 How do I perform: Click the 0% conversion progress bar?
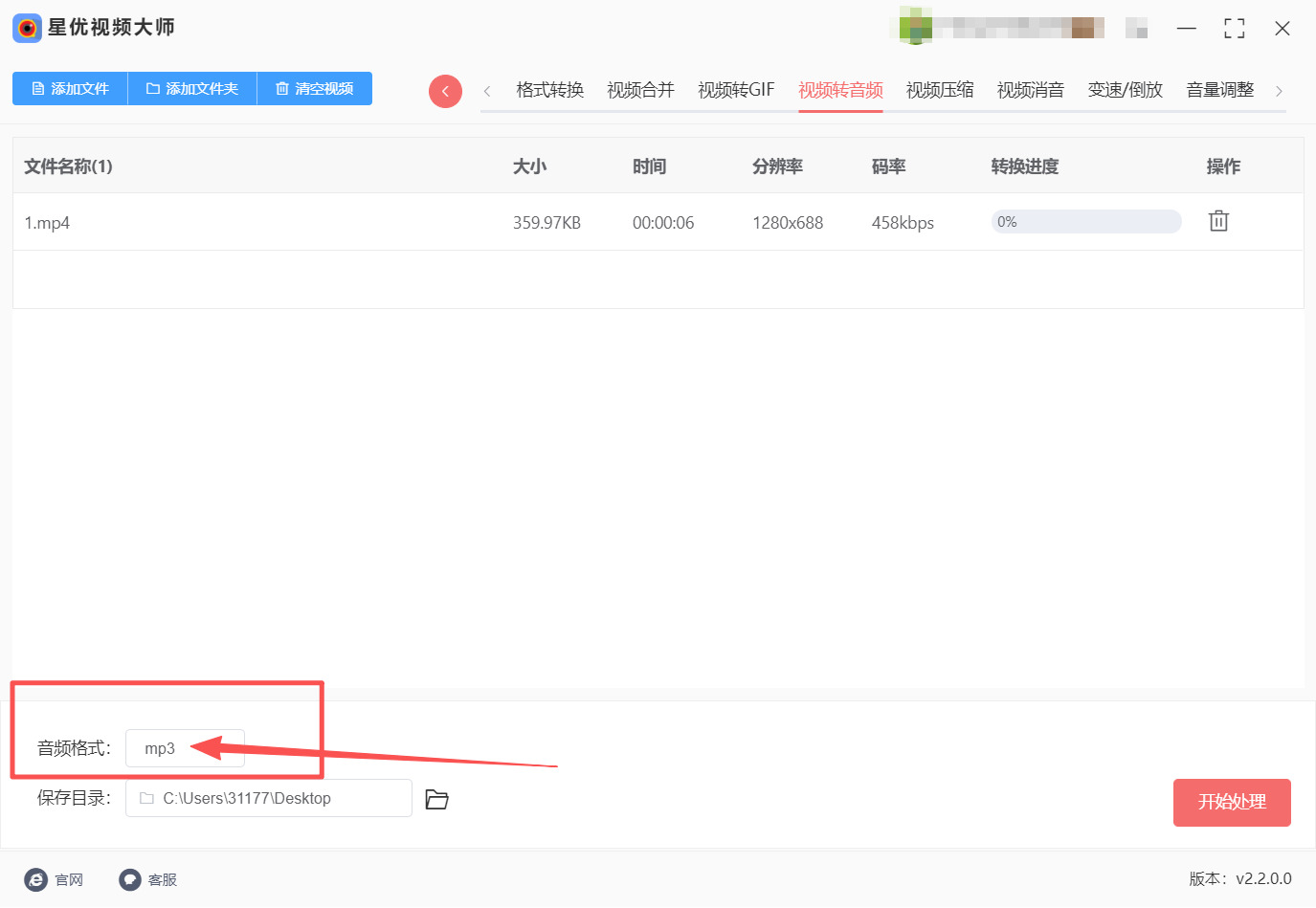1086,222
